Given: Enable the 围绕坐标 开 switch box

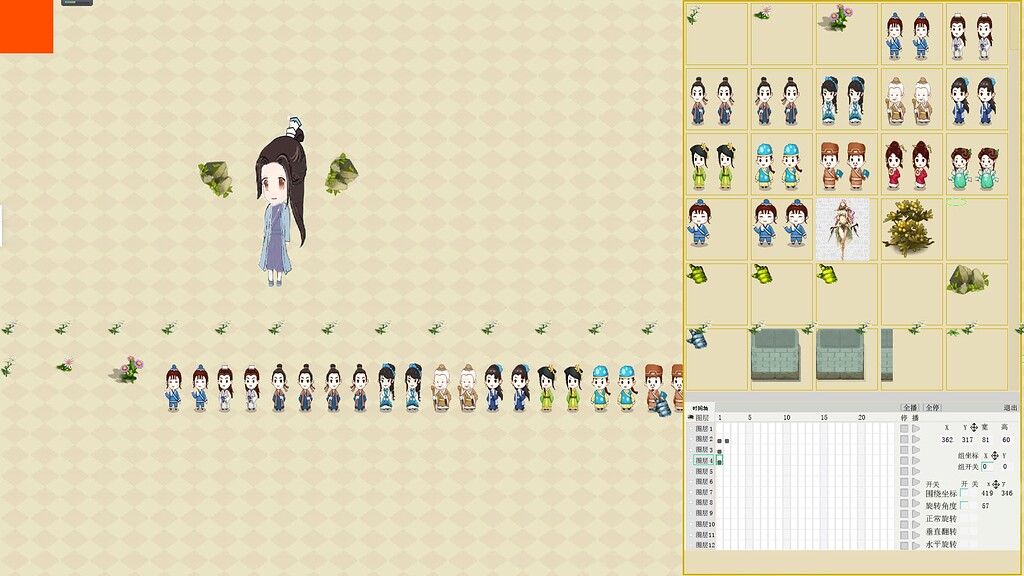Looking at the screenshot, I should [964, 493].
